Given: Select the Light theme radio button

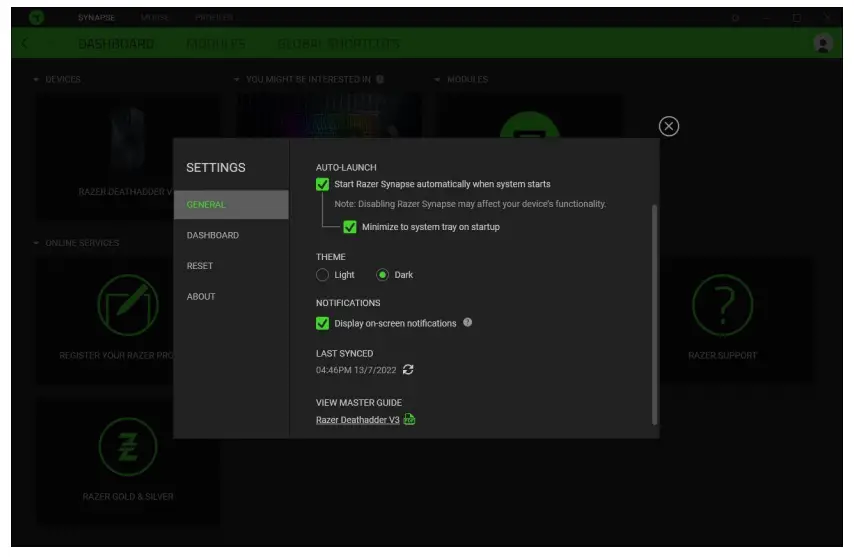Looking at the screenshot, I should click(322, 275).
